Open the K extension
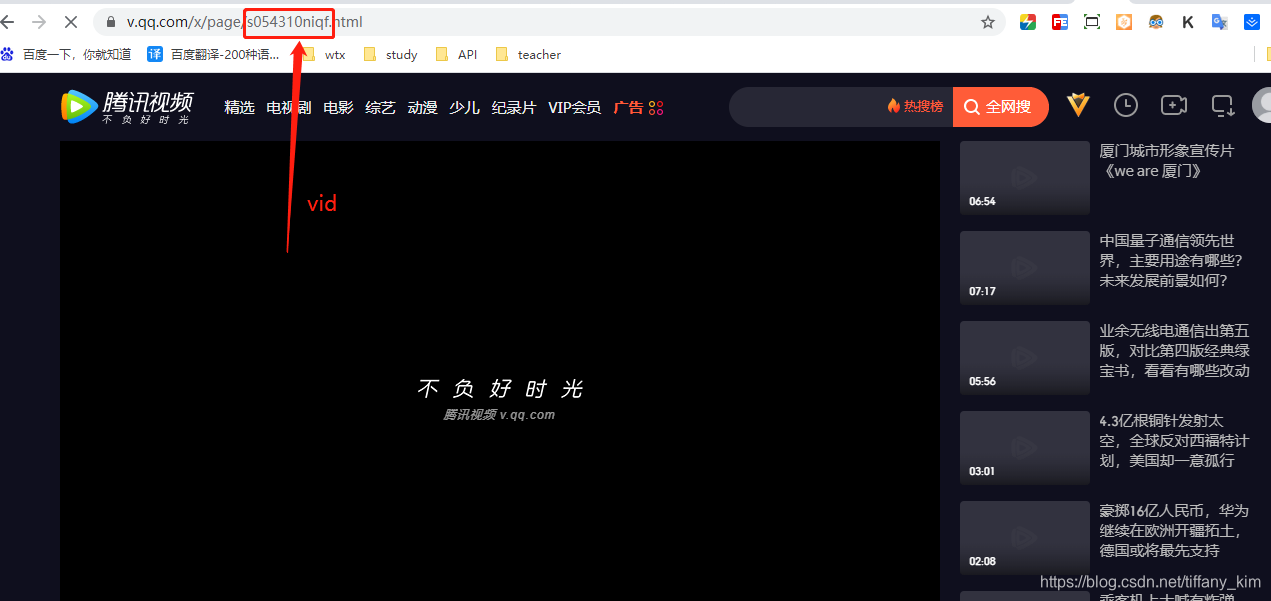This screenshot has width=1271, height=601. pos(1188,22)
